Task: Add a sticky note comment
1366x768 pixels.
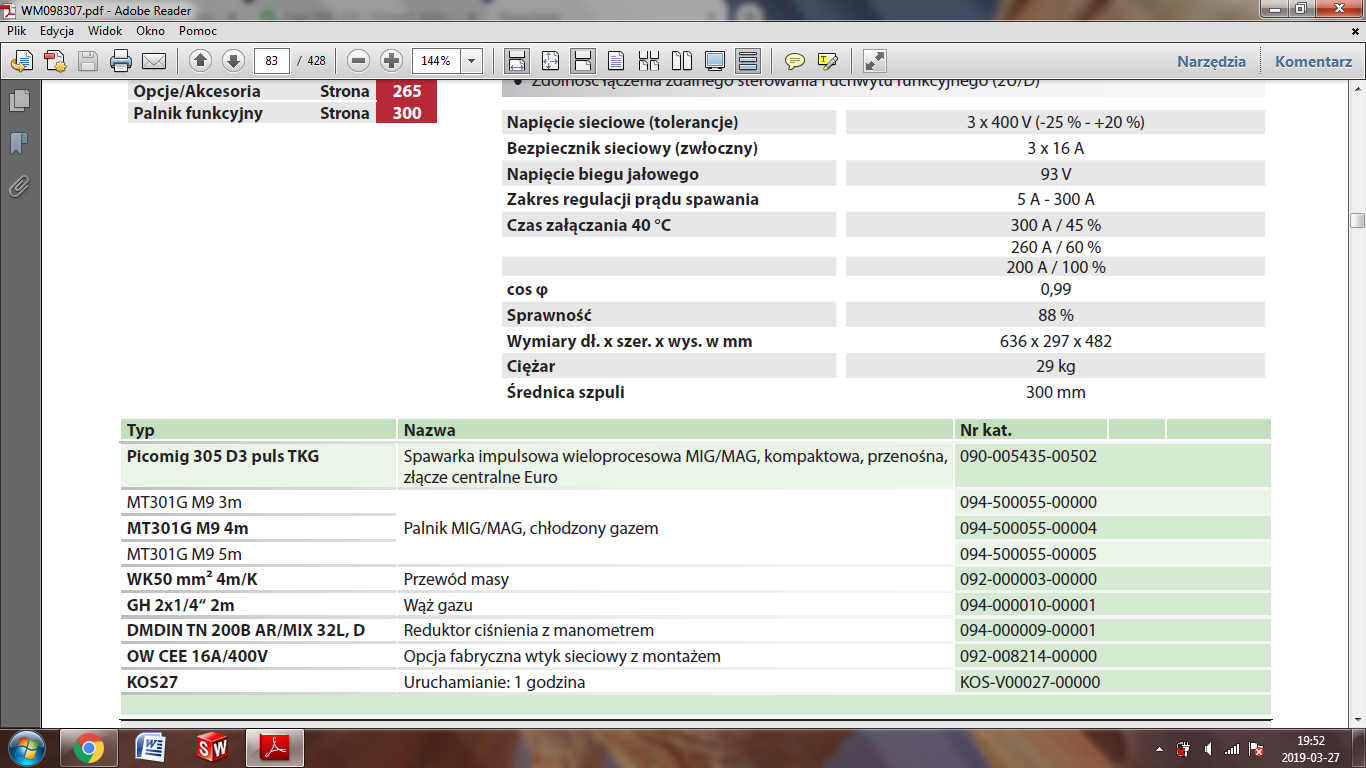Action: pyautogui.click(x=795, y=61)
